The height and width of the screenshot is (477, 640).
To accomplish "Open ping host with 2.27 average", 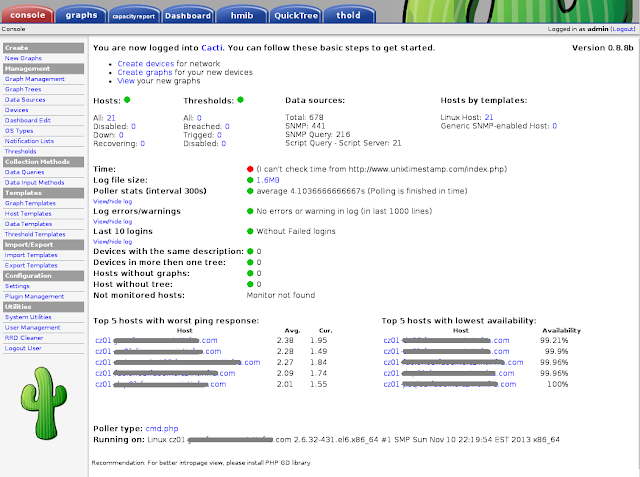I will [x=178, y=362].
